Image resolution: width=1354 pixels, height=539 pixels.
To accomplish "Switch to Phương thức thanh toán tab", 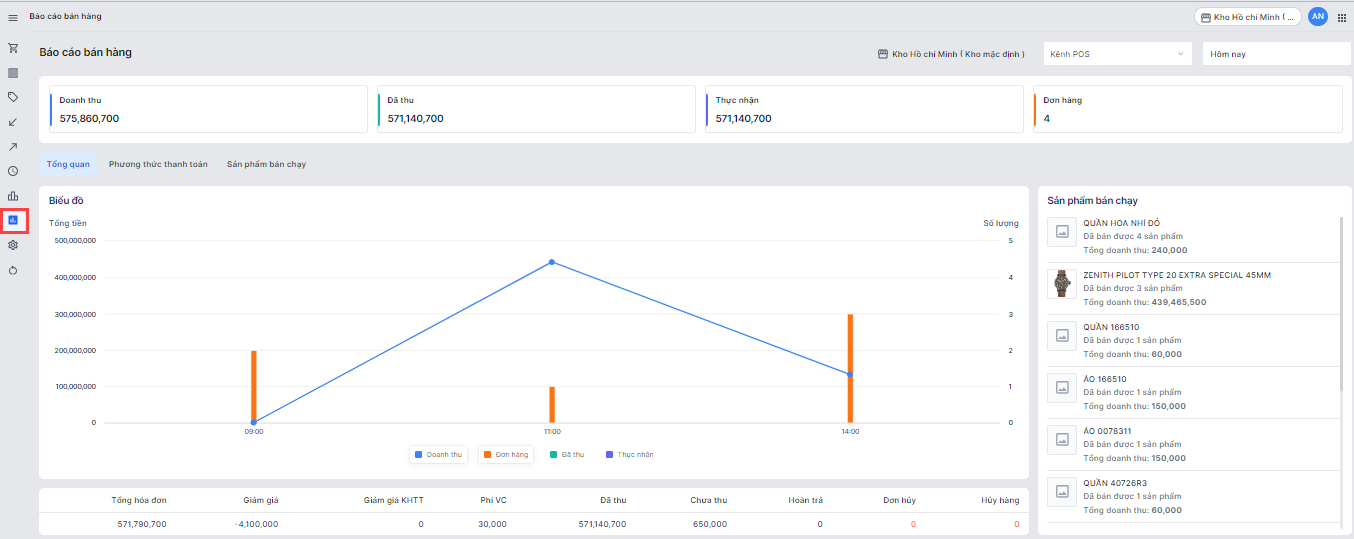I will click(158, 164).
